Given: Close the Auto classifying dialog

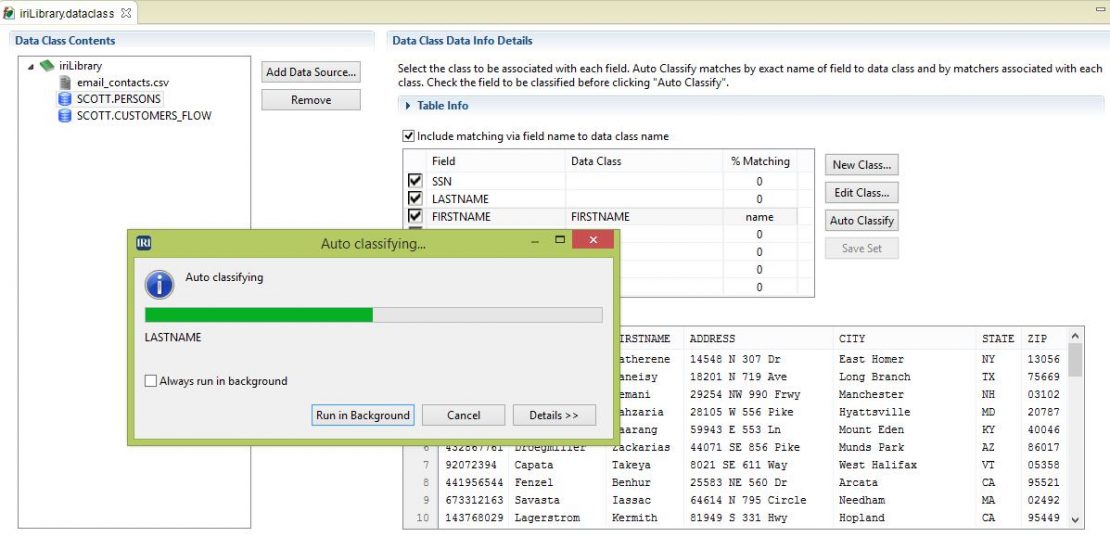Looking at the screenshot, I should [x=593, y=240].
